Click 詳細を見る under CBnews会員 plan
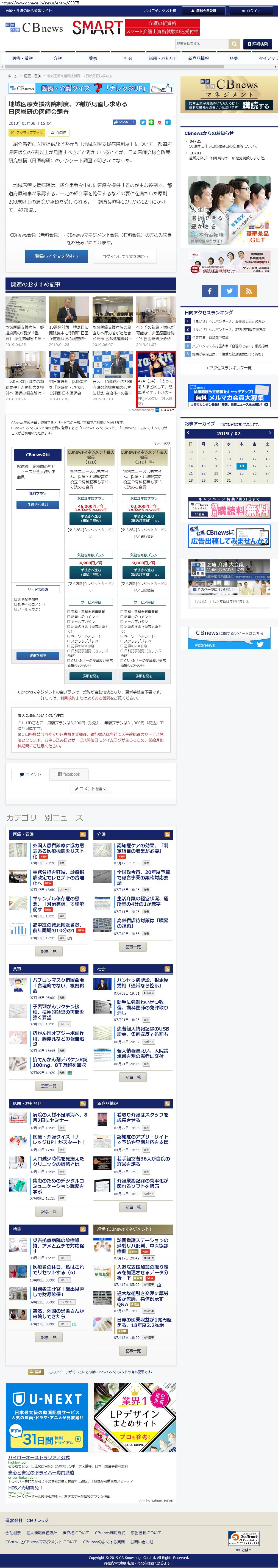The image size is (278, 1568). click(38, 656)
